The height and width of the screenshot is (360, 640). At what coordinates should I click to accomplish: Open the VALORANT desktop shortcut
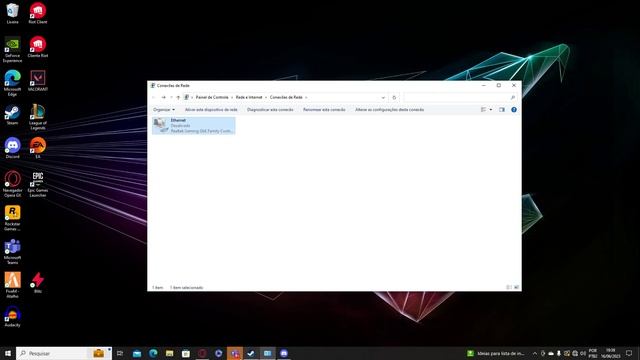click(38, 81)
